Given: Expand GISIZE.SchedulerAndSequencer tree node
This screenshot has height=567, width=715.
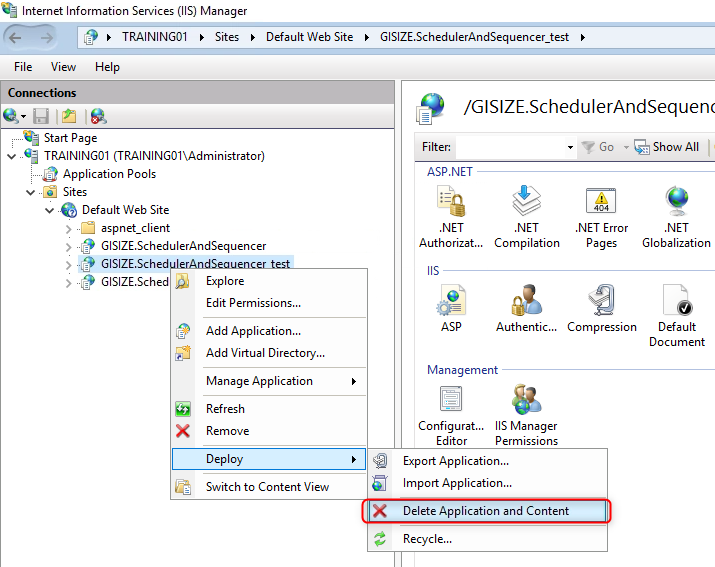Looking at the screenshot, I should pyautogui.click(x=68, y=247).
